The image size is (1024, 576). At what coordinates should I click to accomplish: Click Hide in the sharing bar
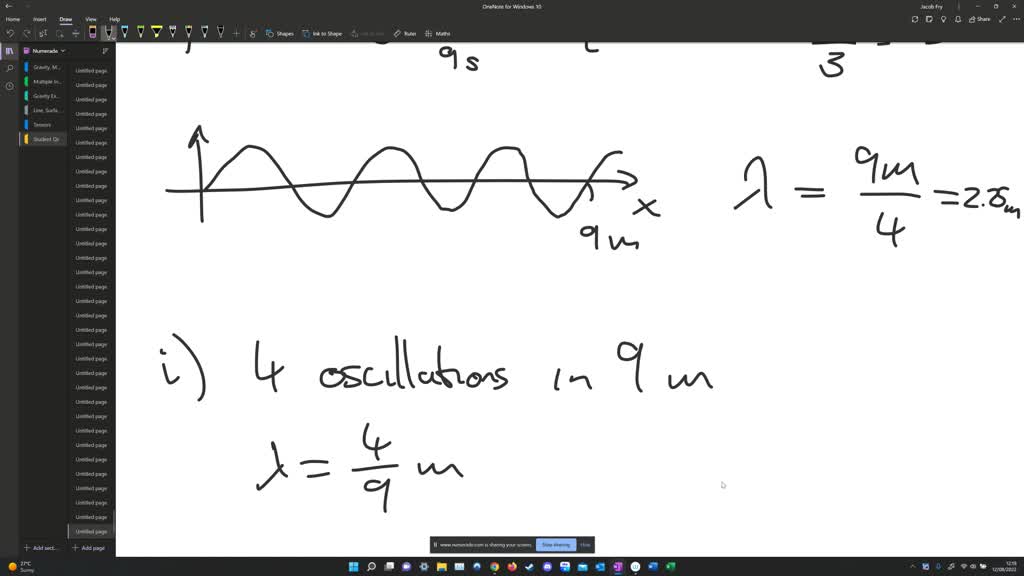pyautogui.click(x=585, y=545)
